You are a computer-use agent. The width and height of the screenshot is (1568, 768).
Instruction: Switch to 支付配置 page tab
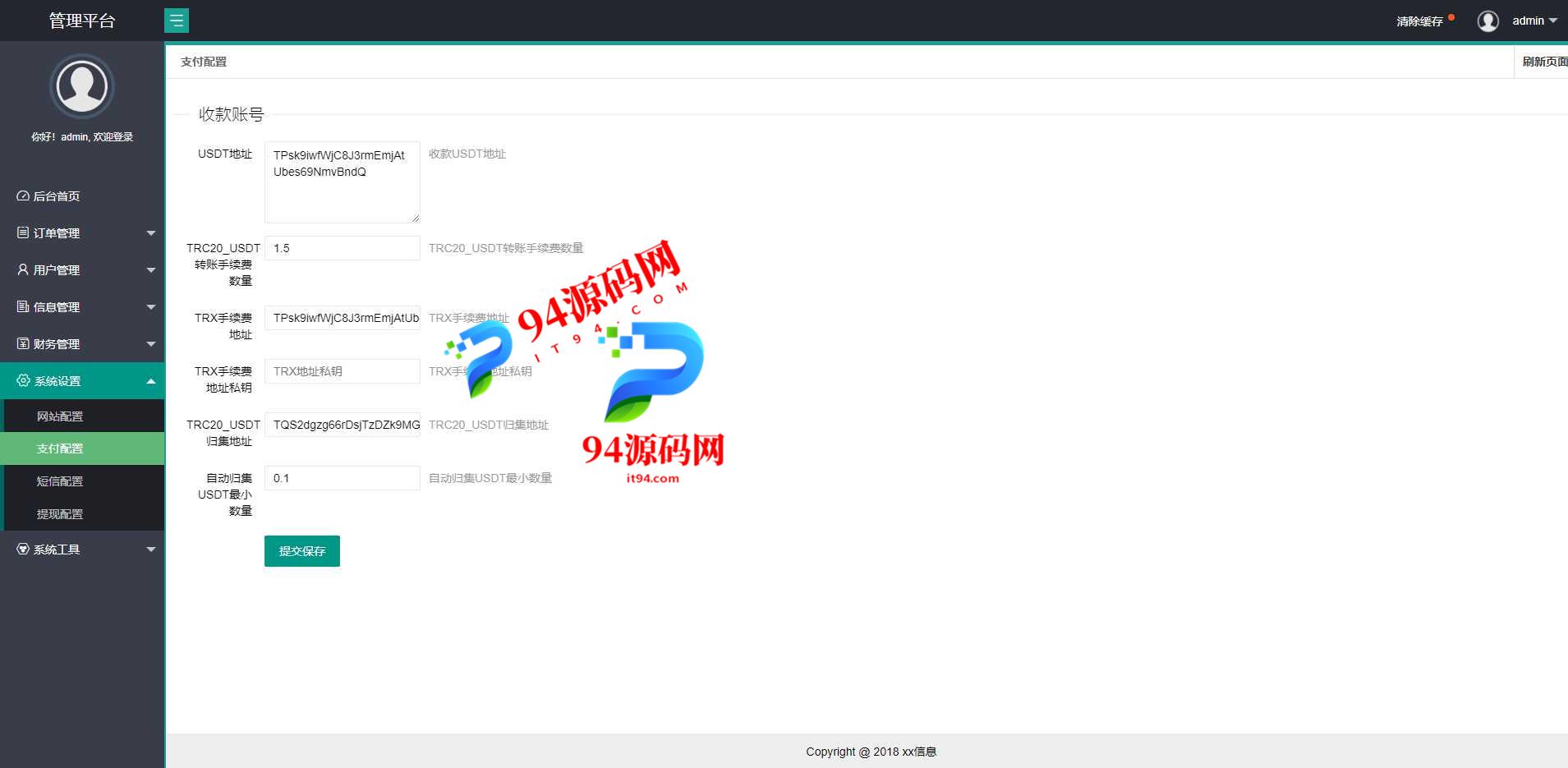pyautogui.click(x=204, y=62)
